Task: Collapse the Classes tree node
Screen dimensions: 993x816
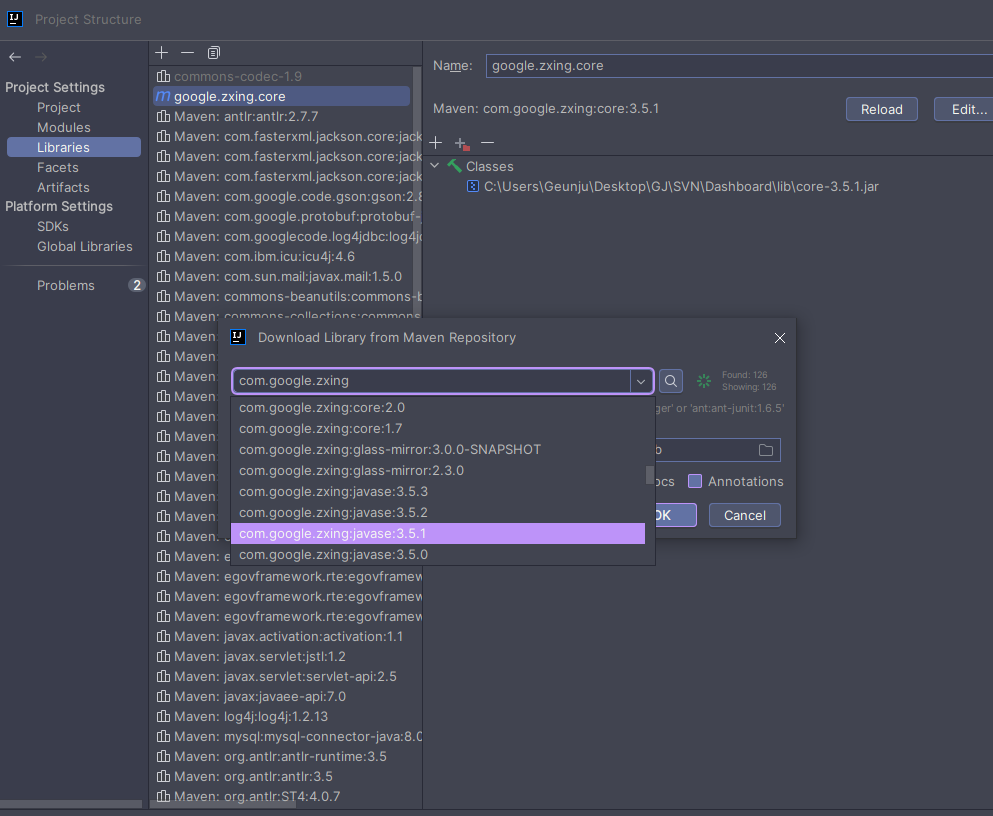Action: click(x=434, y=166)
